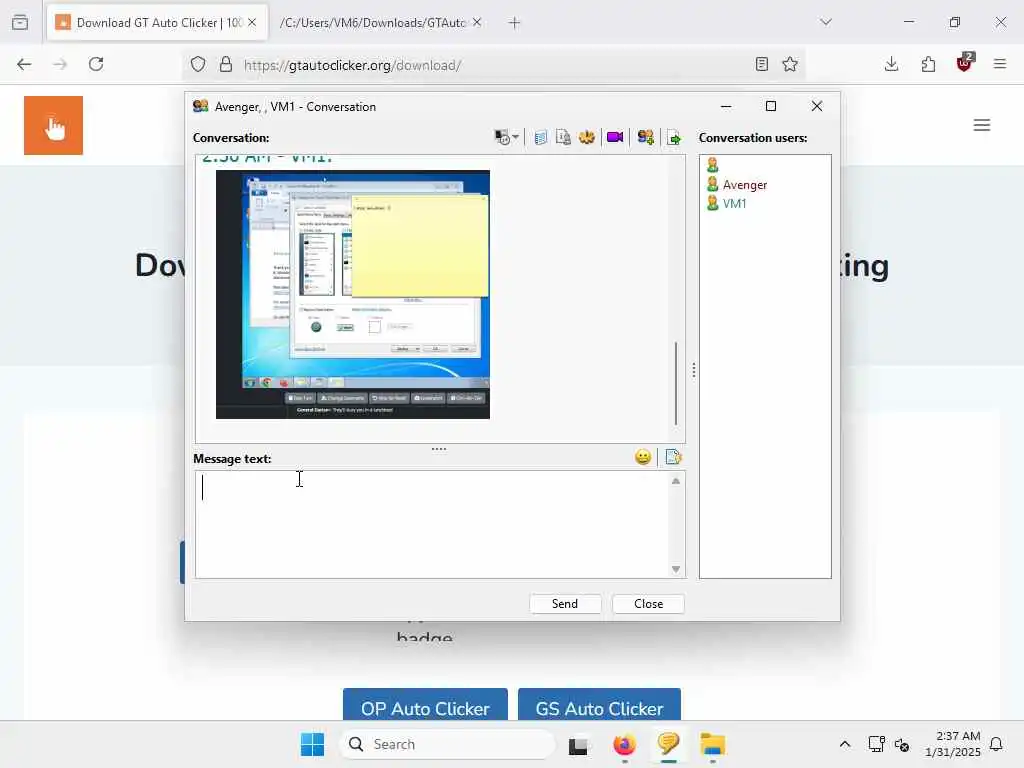Show hidden system tray icons chevron
The height and width of the screenshot is (768, 1024).
[x=844, y=744]
